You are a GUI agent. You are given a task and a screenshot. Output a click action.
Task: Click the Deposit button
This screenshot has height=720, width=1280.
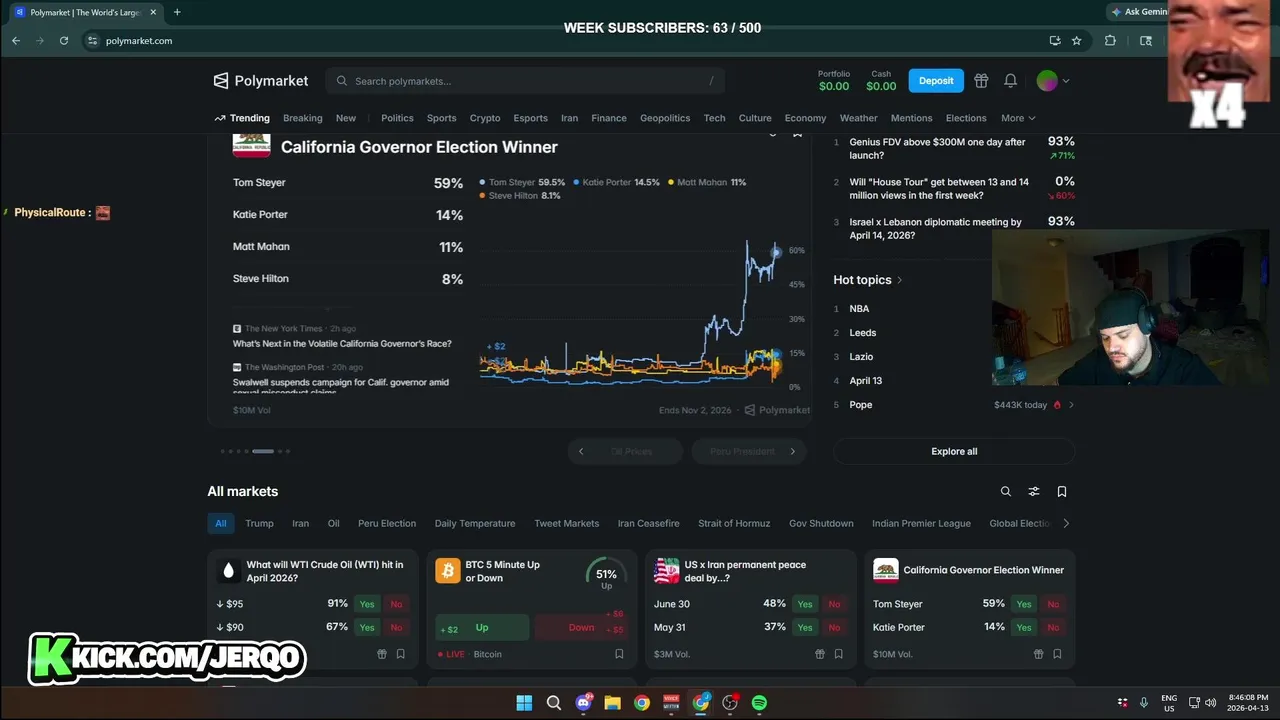(x=936, y=81)
